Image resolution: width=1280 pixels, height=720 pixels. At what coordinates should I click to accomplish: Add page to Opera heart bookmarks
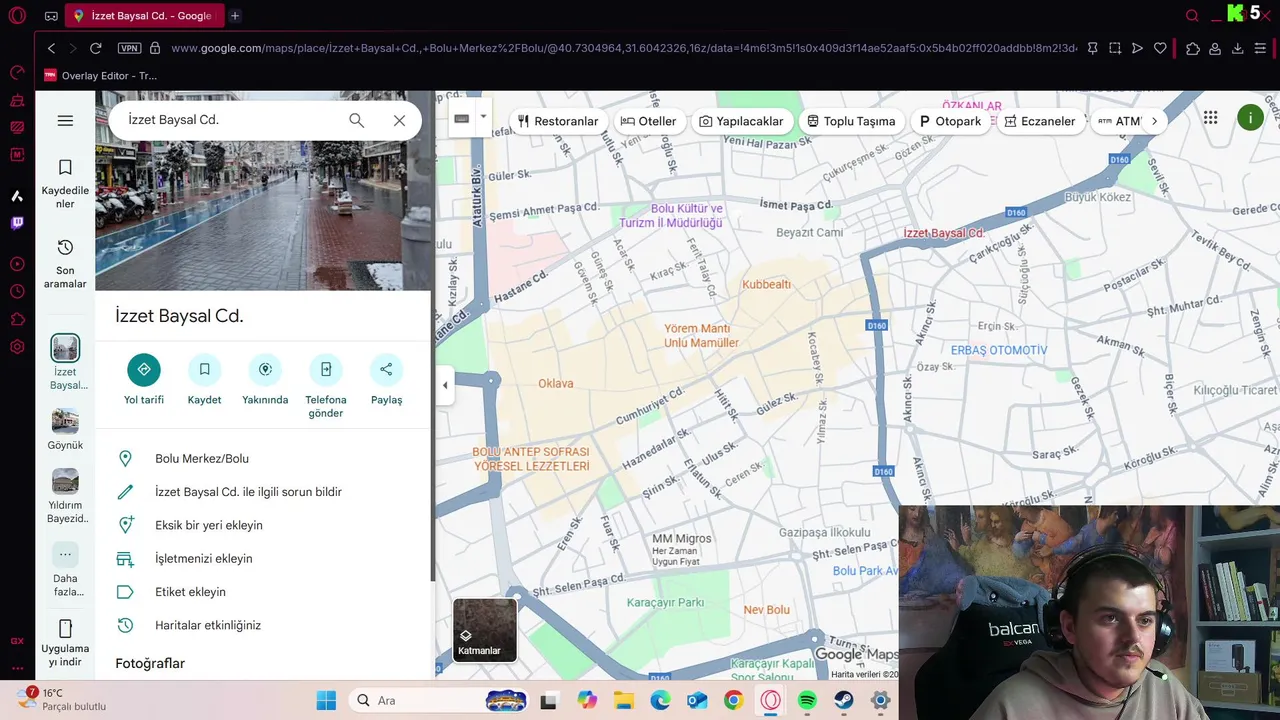(1160, 48)
